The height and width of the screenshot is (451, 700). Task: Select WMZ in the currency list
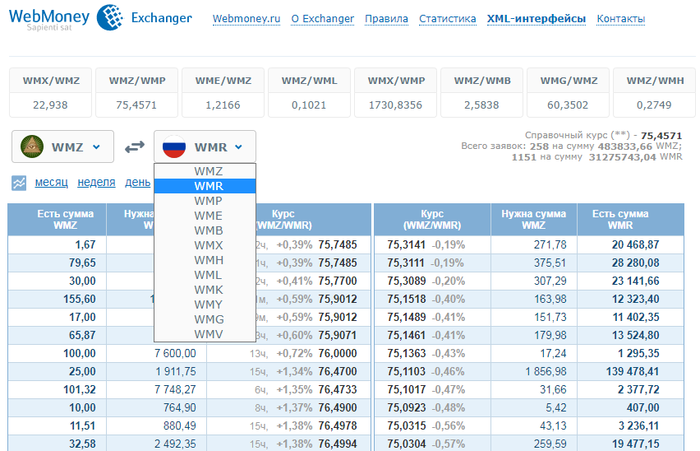pos(205,171)
